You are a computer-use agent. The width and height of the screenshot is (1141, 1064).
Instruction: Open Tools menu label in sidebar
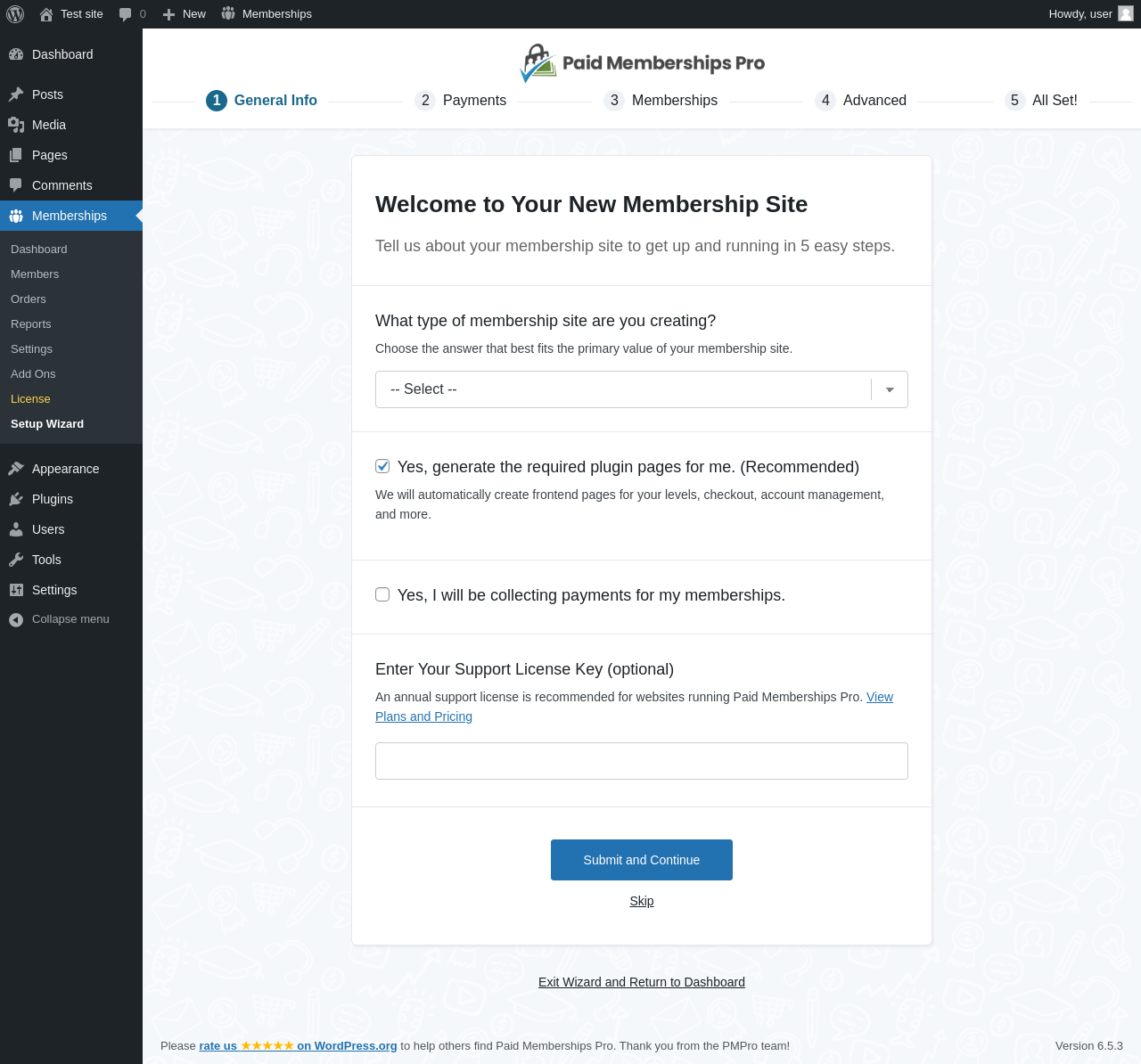[46, 560]
